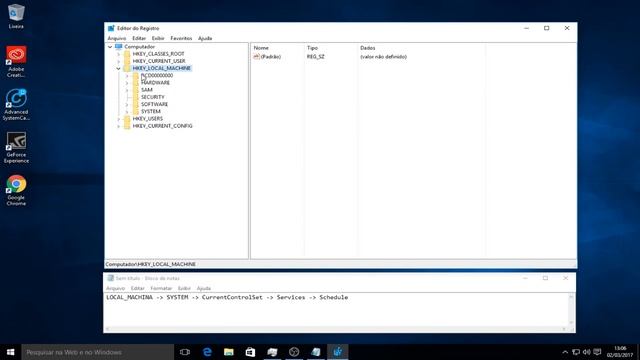Image resolution: width=640 pixels, height=360 pixels.
Task: Click the Notepad title bar icon
Action: (110, 278)
